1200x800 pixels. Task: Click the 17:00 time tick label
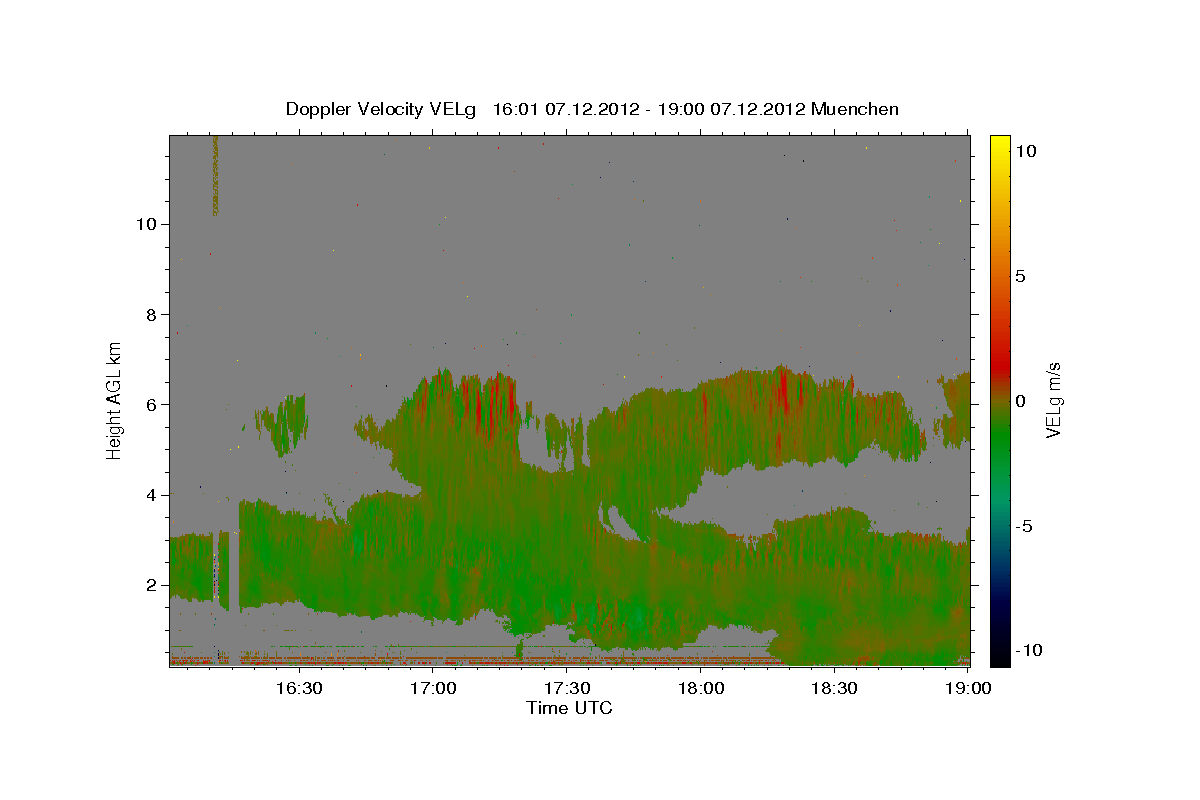point(434,688)
